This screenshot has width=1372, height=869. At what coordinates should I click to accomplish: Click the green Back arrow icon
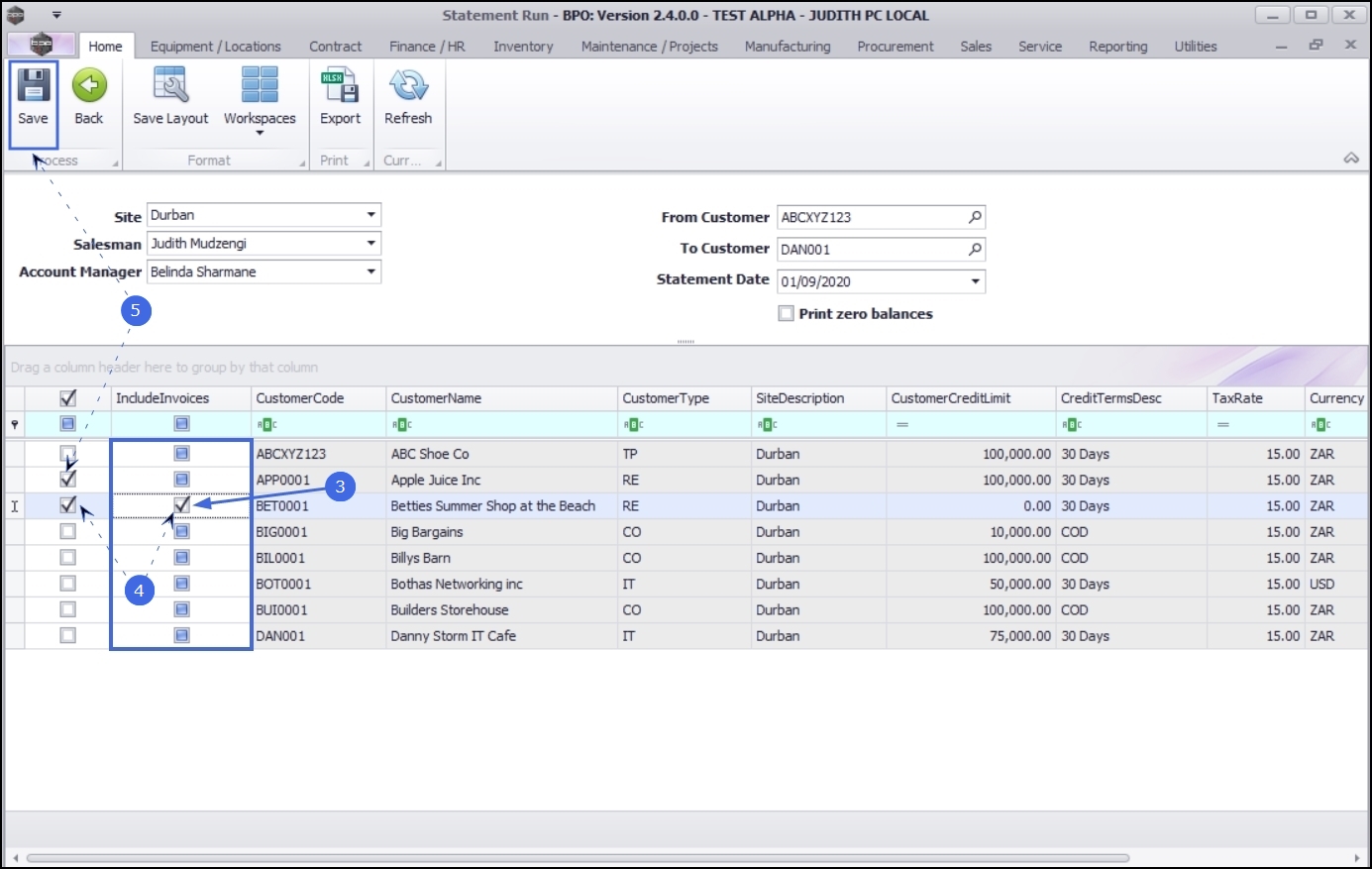(x=89, y=87)
